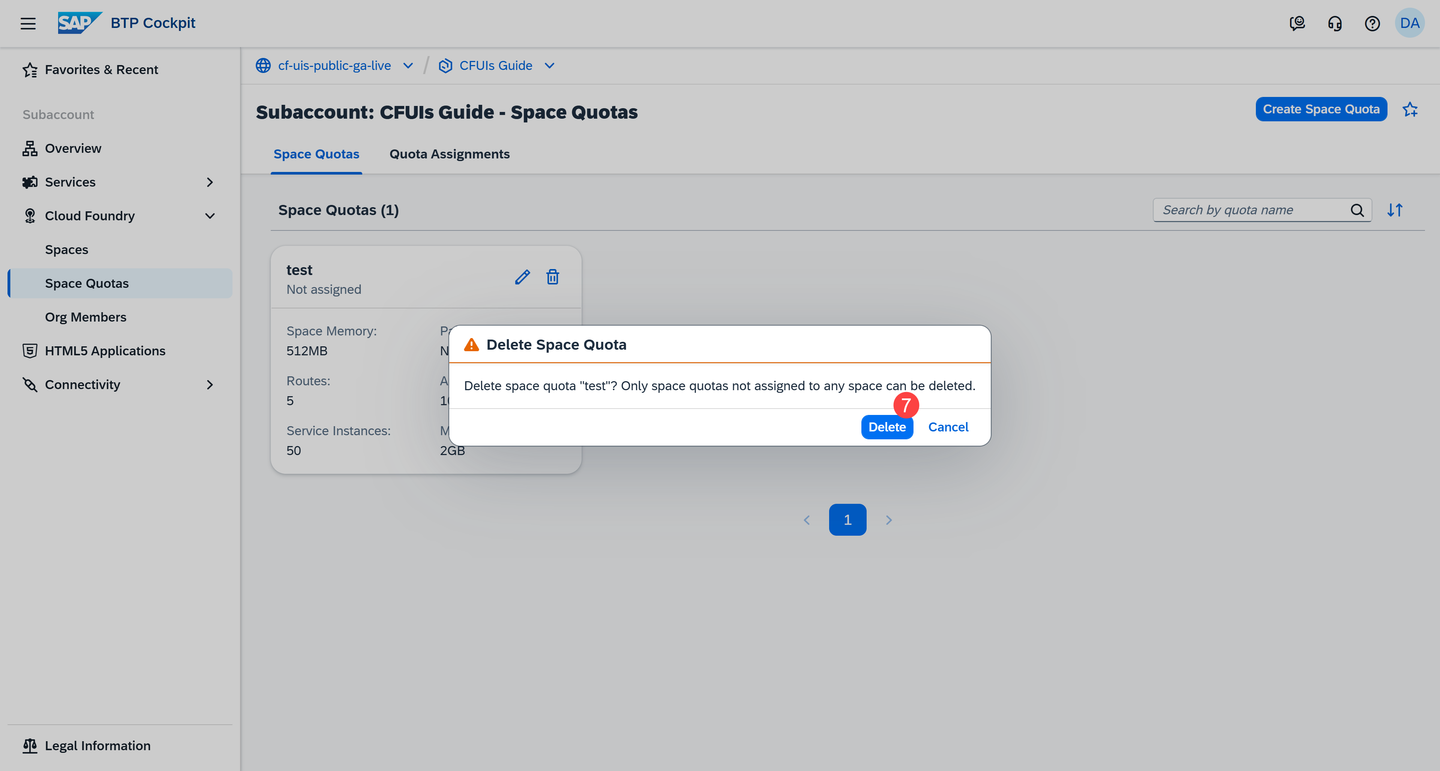Click the Services puzzle icon

(x=30, y=182)
